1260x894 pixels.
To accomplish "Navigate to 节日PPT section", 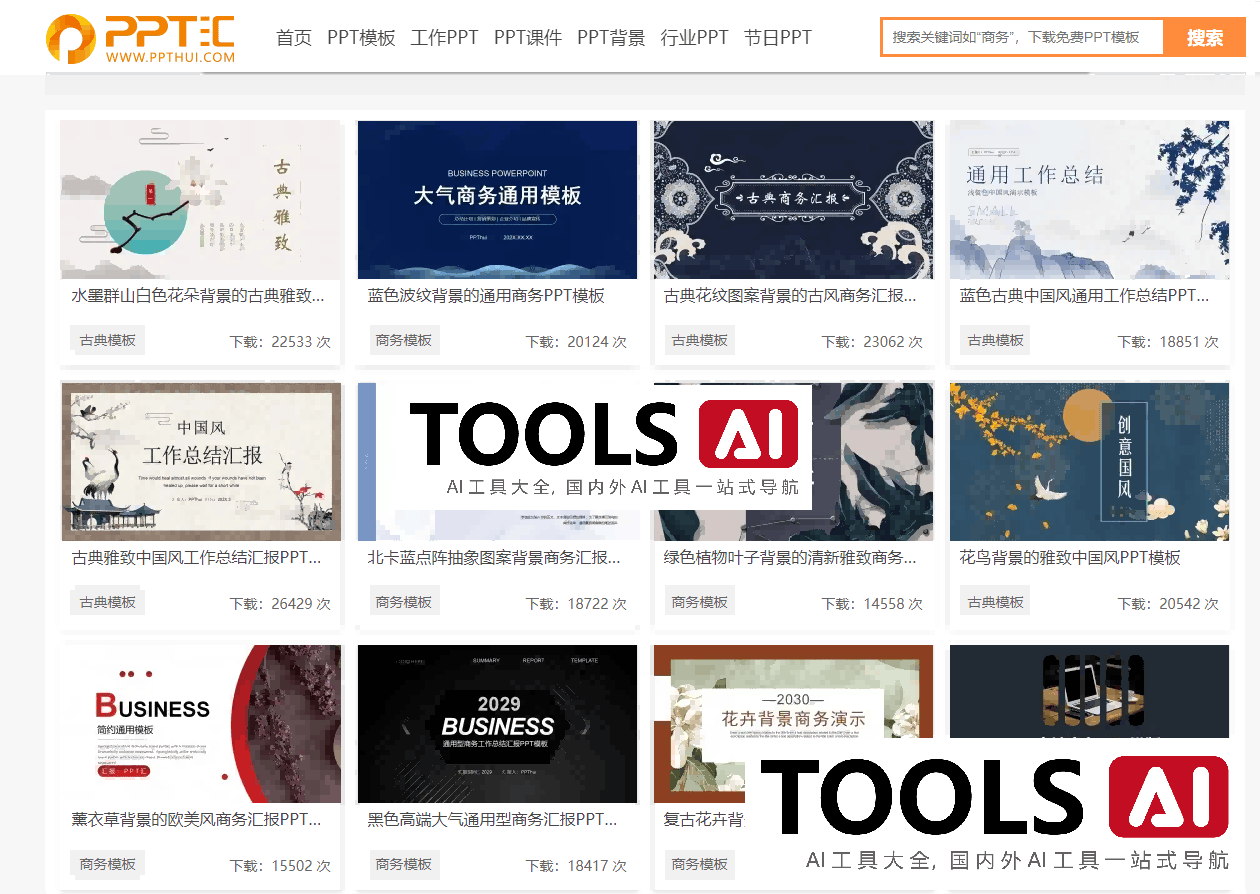I will (x=778, y=38).
